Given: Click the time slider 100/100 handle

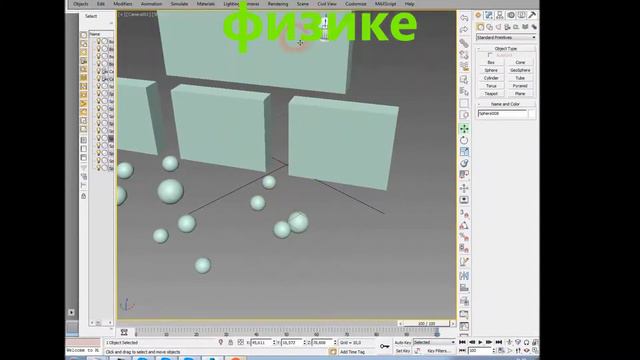Looking at the screenshot, I should click(427, 323).
